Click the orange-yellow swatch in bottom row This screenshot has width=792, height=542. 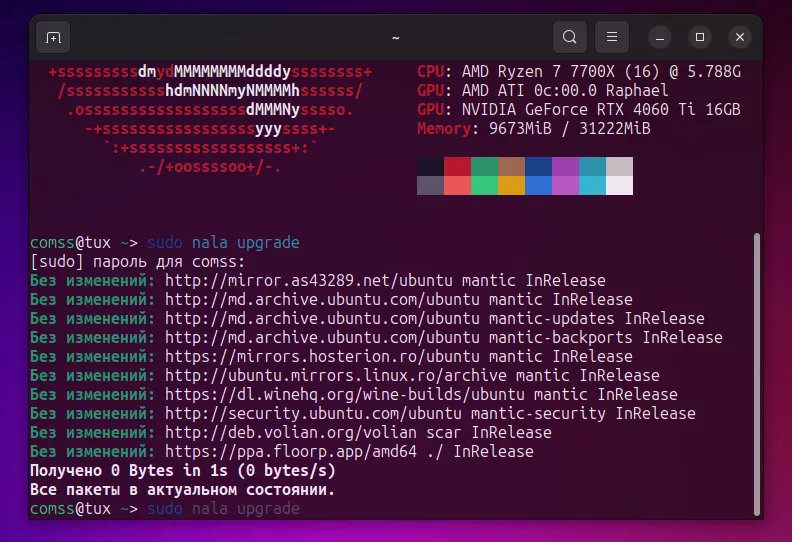[x=511, y=185]
